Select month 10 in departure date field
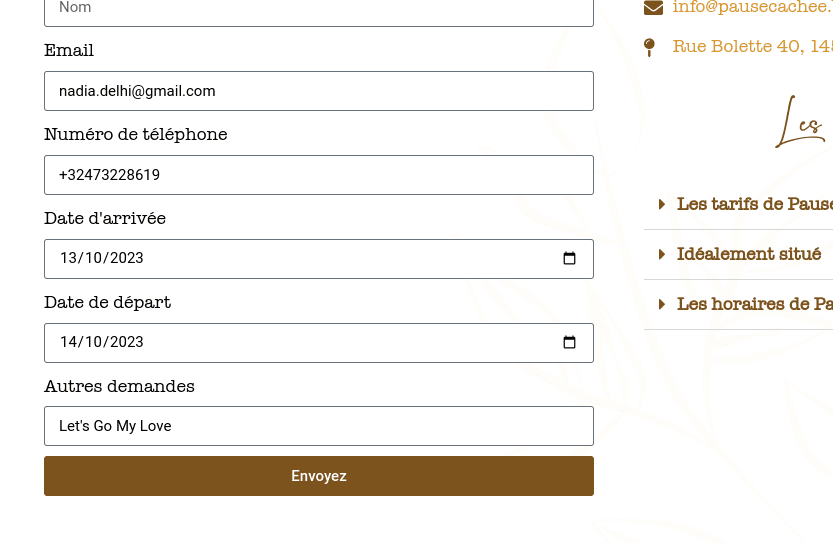Image resolution: width=833 pixels, height=543 pixels. pyautogui.click(x=94, y=342)
